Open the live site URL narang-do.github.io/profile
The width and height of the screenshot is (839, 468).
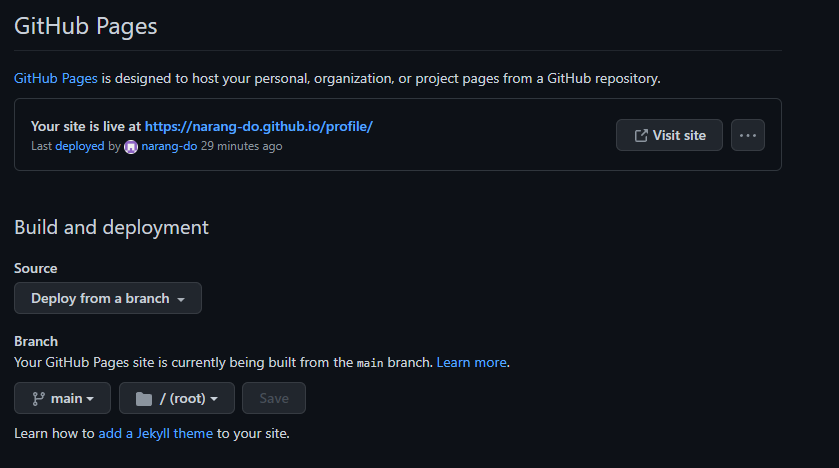pos(258,126)
